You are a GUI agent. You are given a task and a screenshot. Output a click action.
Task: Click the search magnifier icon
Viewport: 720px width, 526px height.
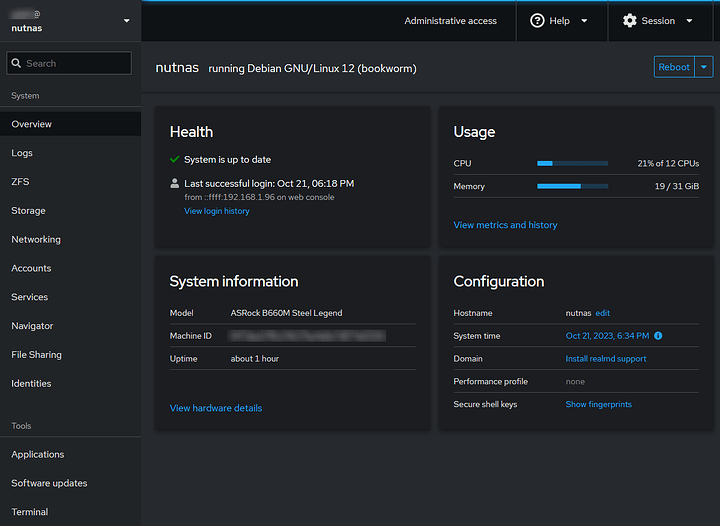pos(16,63)
